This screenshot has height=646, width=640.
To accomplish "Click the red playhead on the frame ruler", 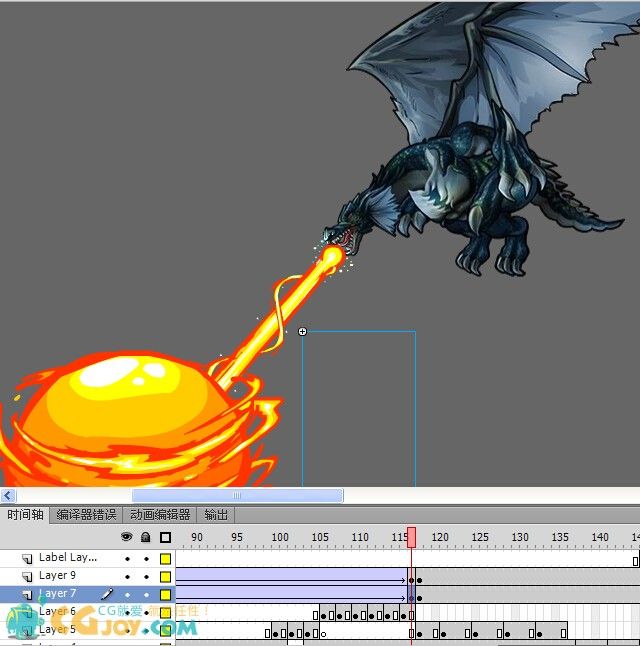I will pos(411,538).
